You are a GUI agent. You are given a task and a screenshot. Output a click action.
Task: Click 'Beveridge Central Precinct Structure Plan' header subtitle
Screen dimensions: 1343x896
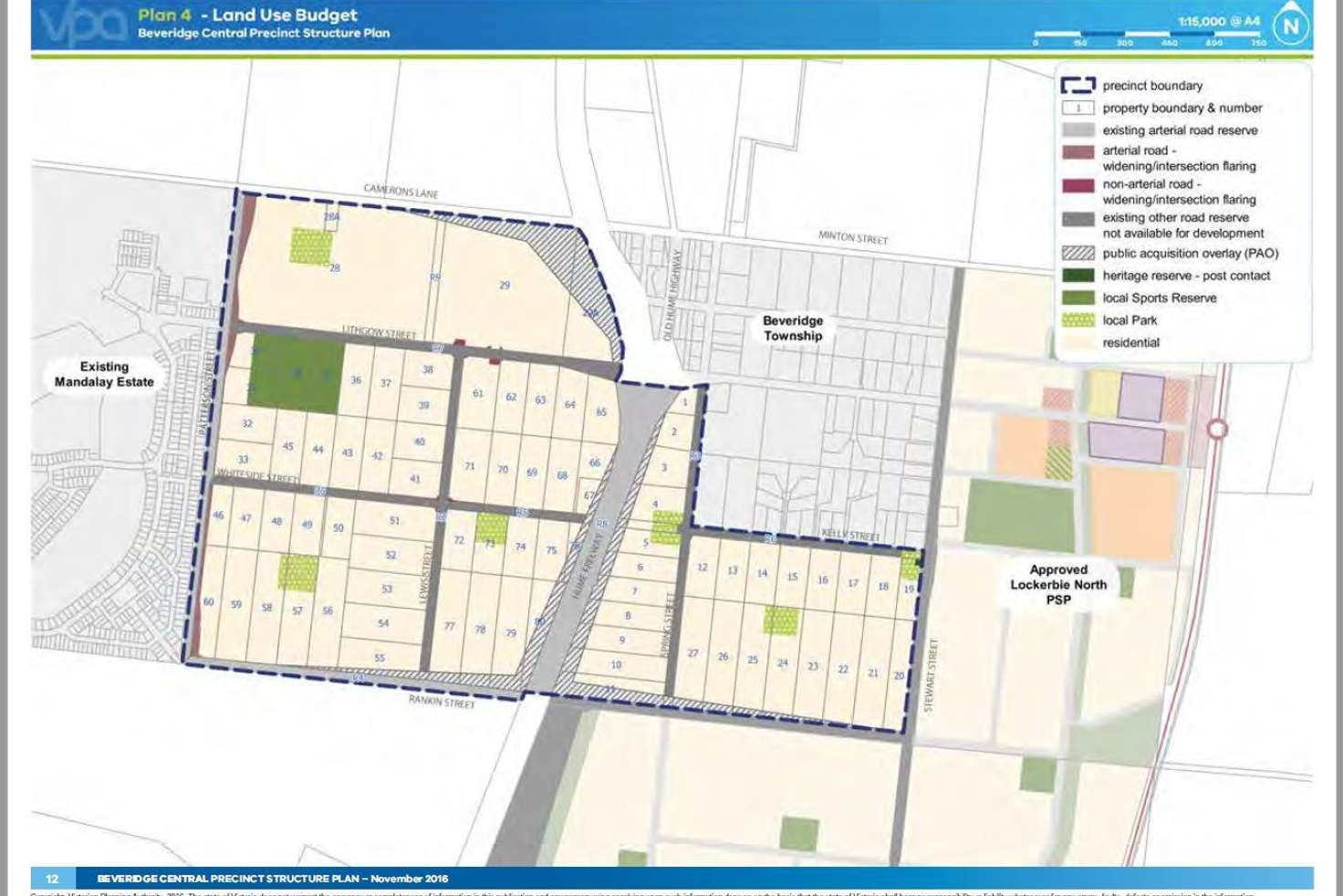click(x=264, y=33)
